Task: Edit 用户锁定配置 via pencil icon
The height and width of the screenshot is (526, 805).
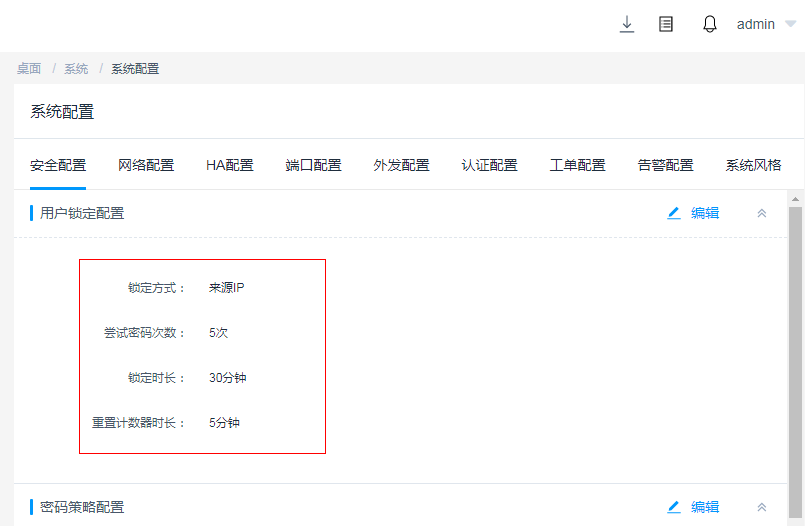Action: pyautogui.click(x=674, y=213)
